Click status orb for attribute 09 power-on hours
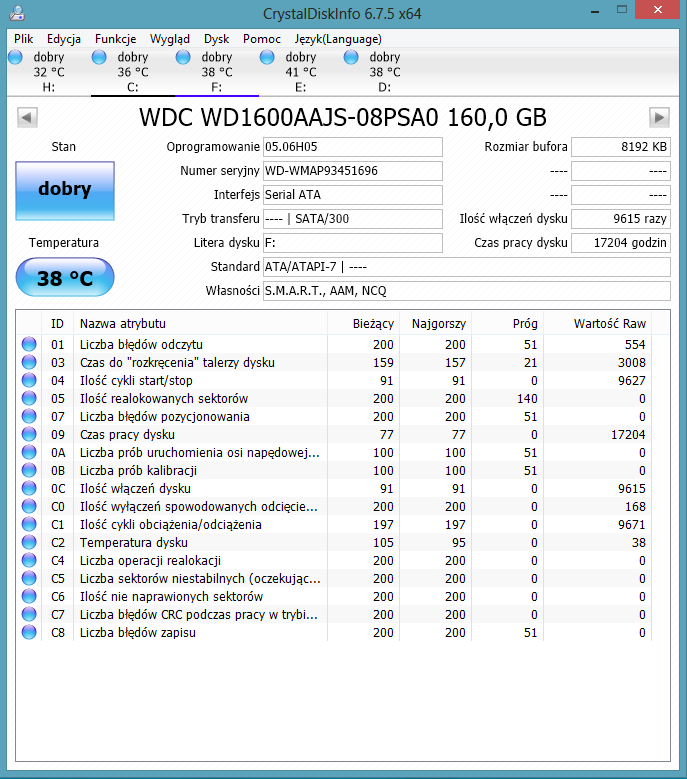Screen dimensions: 687x779 29,434
